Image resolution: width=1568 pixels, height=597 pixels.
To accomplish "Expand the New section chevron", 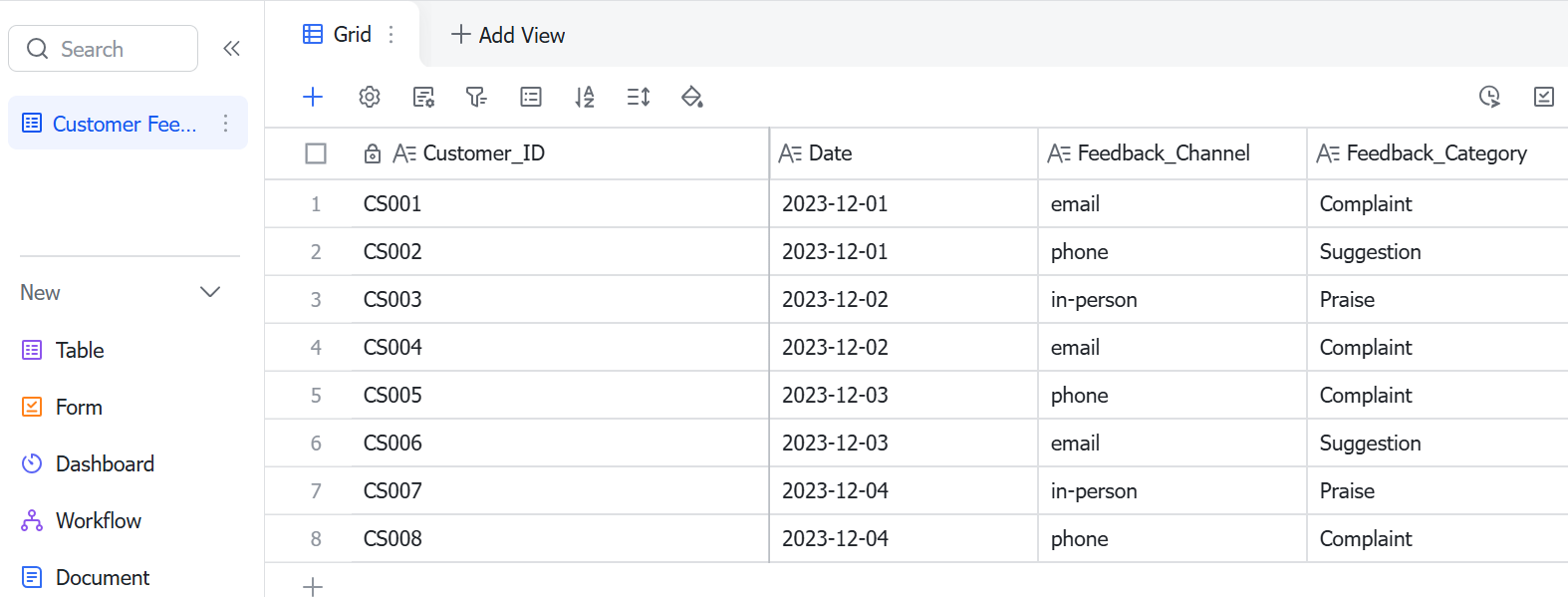I will click(x=210, y=292).
